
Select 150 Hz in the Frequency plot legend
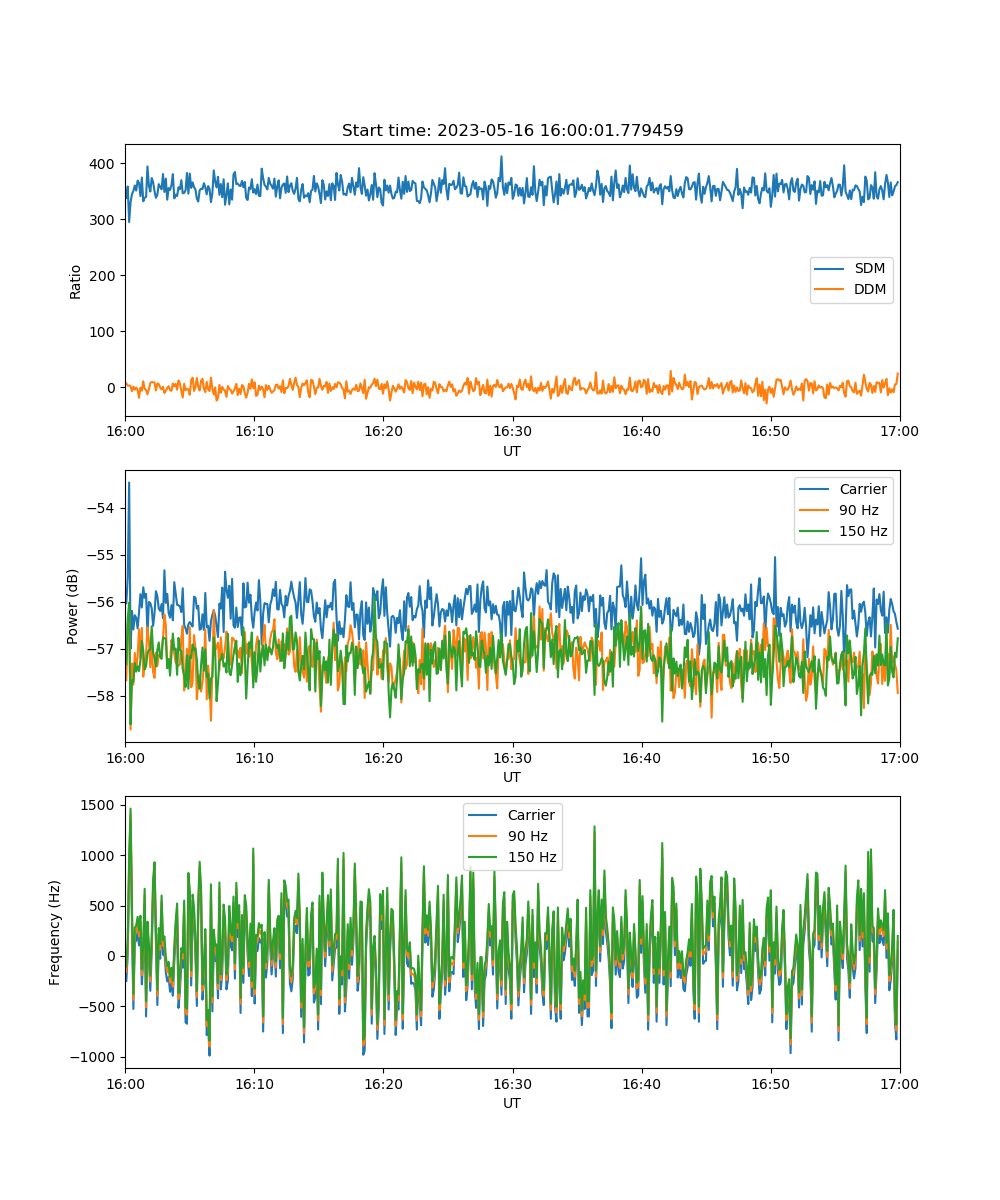tap(532, 857)
